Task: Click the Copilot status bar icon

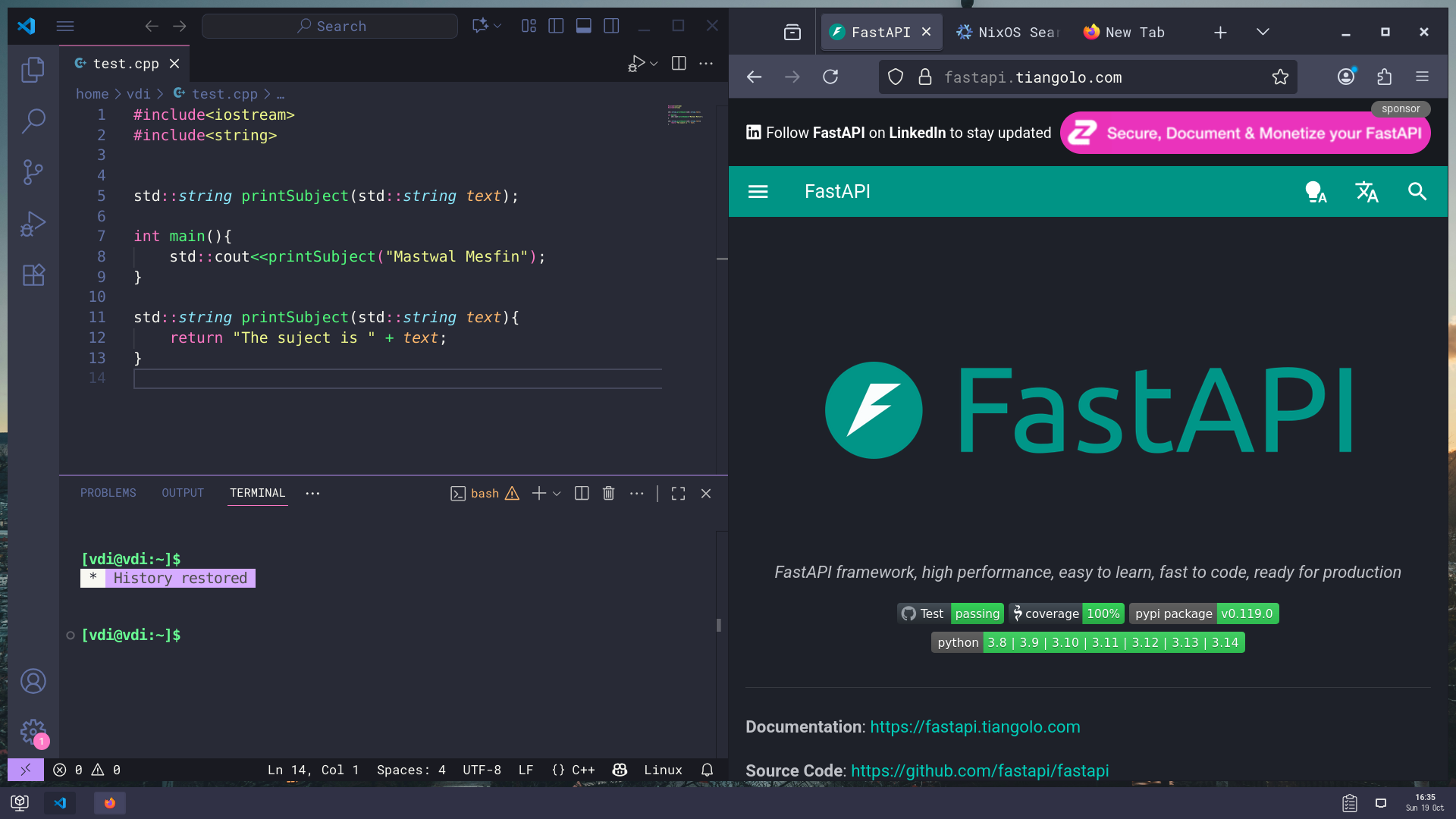Action: (620, 770)
